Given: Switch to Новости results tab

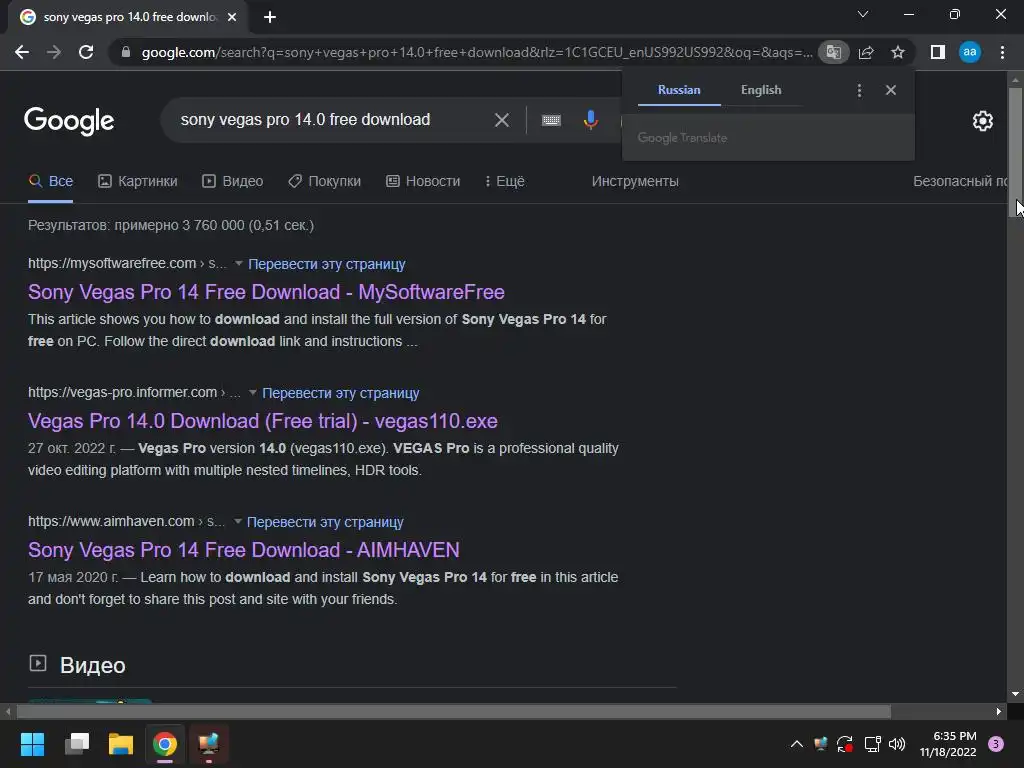Looking at the screenshot, I should (x=423, y=181).
